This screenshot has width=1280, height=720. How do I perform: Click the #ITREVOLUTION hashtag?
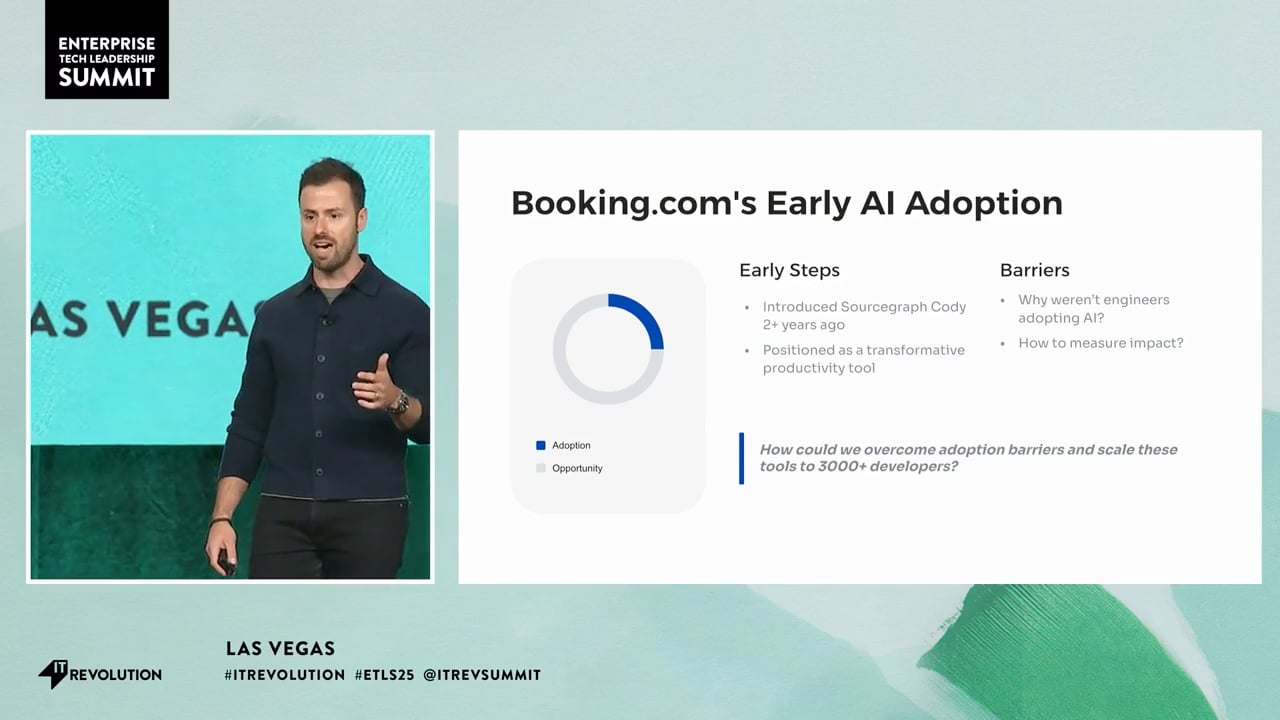click(285, 675)
